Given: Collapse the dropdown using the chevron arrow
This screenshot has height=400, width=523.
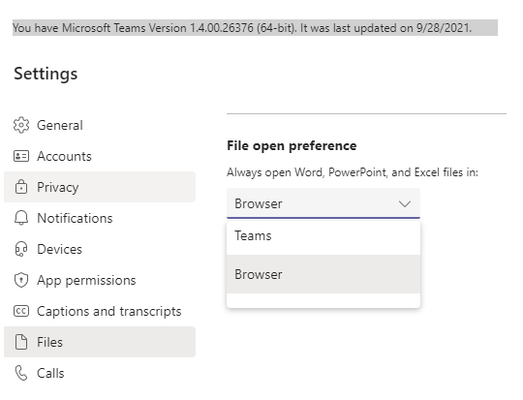Looking at the screenshot, I should coord(405,204).
